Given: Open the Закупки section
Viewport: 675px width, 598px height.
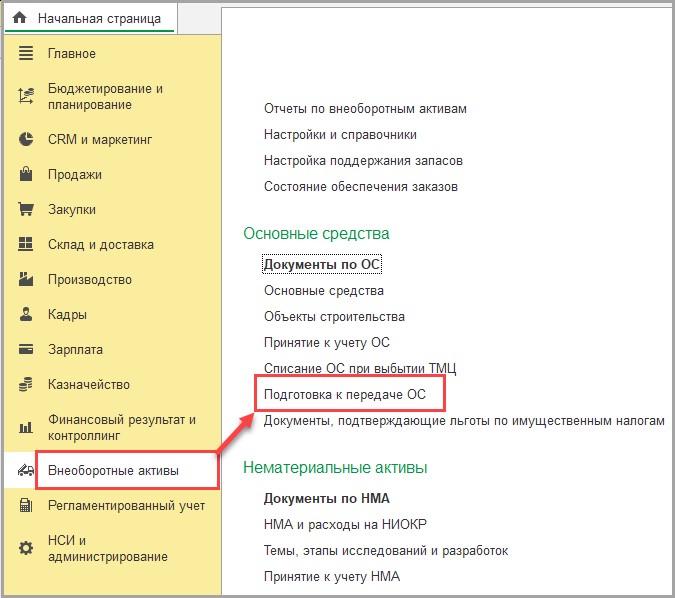Looking at the screenshot, I should pyautogui.click(x=72, y=210).
